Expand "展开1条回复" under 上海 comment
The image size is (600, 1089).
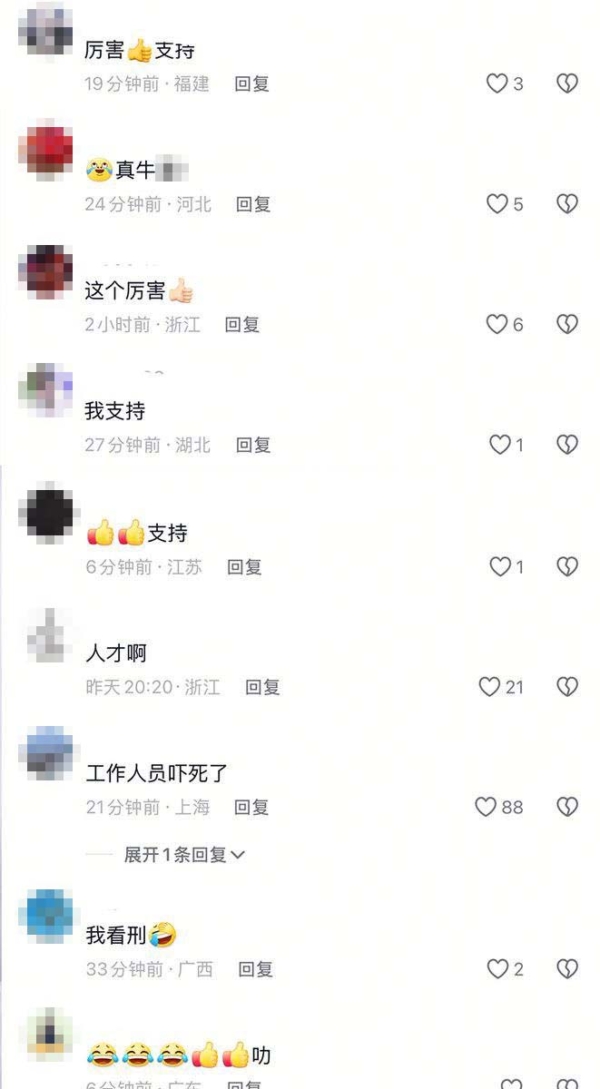click(184, 855)
